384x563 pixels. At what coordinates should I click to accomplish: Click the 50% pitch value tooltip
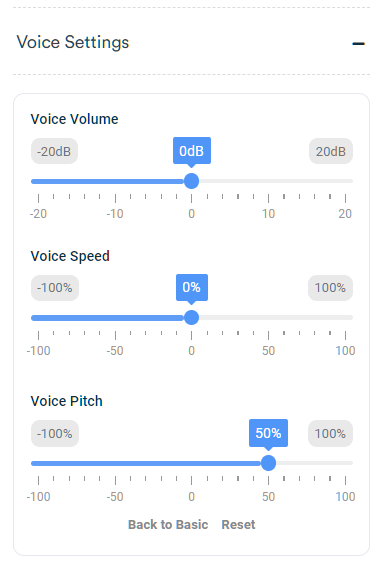click(x=268, y=433)
